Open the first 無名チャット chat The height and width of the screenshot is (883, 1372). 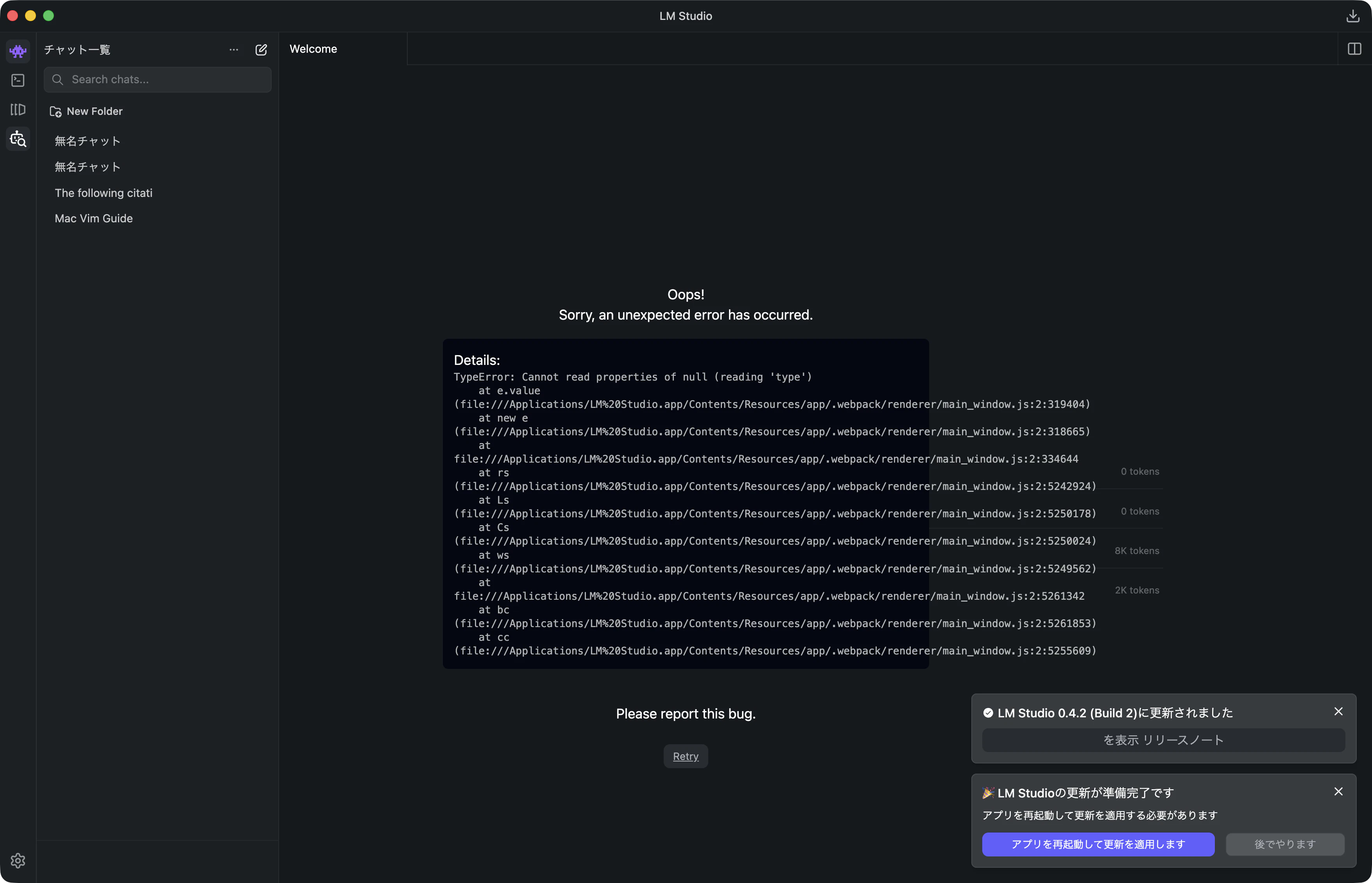(87, 141)
